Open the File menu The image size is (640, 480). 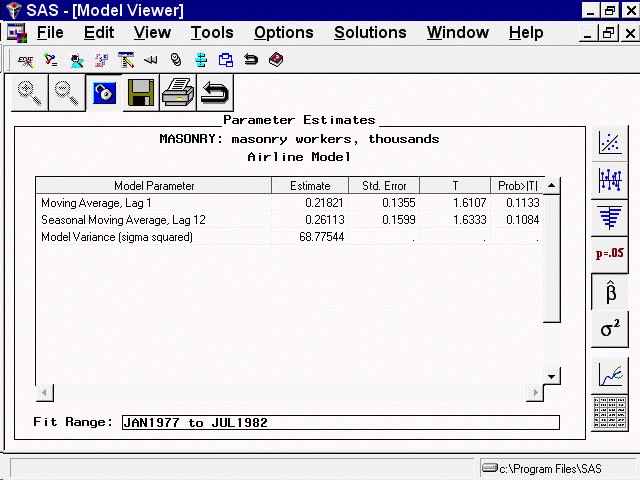[50, 33]
